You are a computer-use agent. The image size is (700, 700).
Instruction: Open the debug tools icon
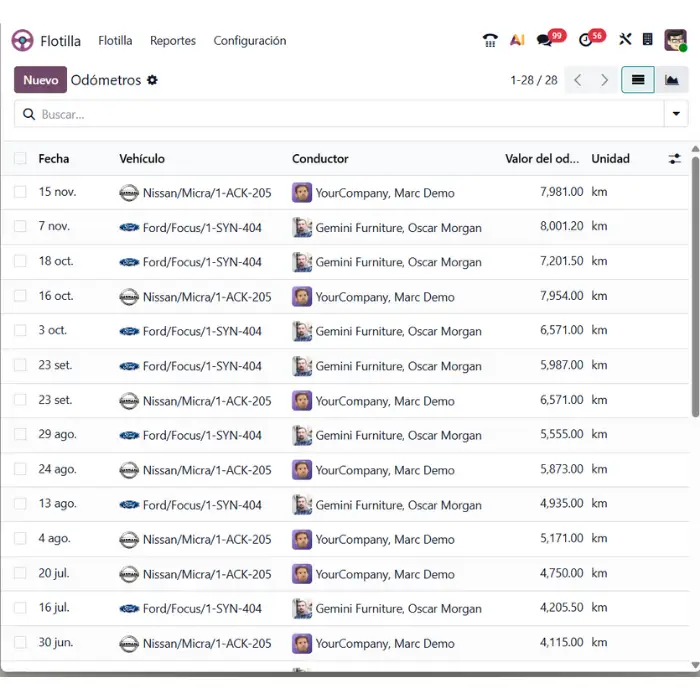[x=625, y=41]
